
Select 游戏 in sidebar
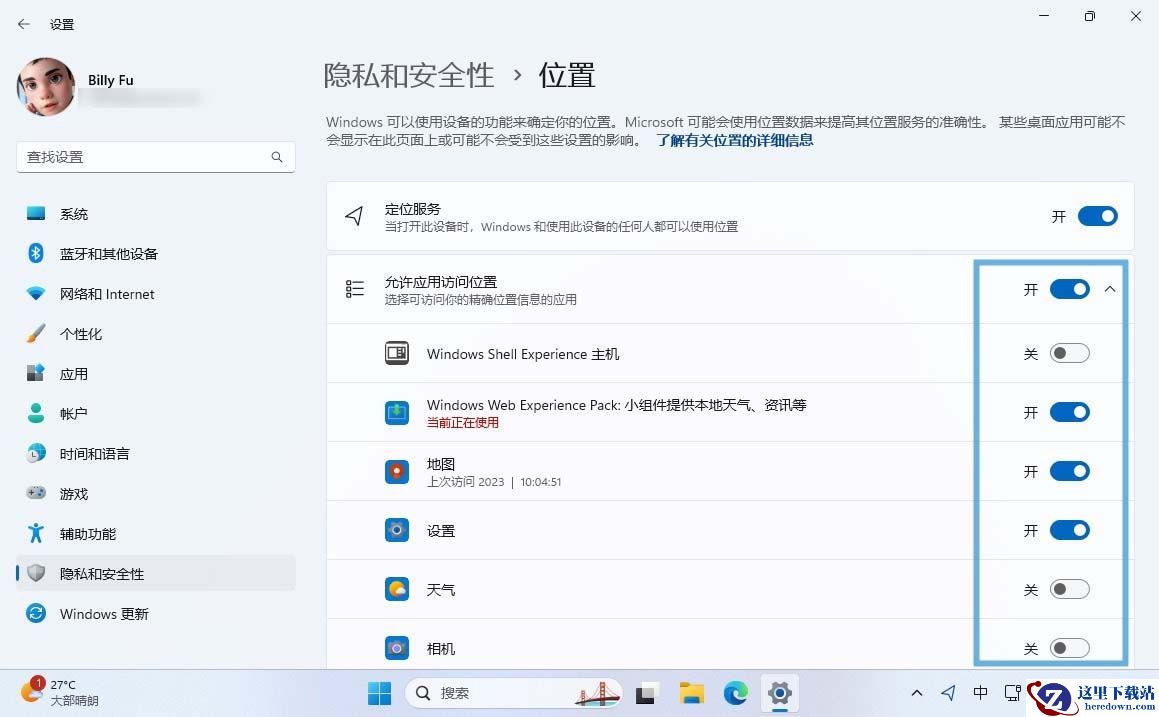[155, 493]
